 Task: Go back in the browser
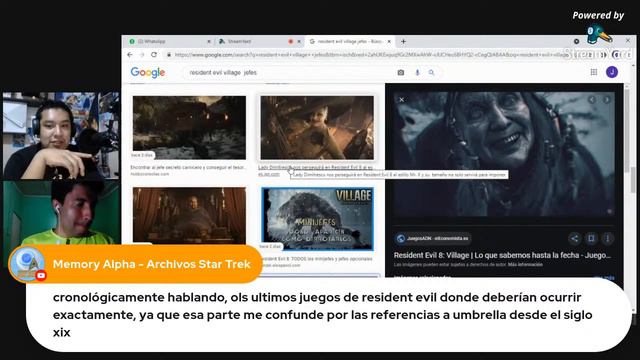coord(130,55)
